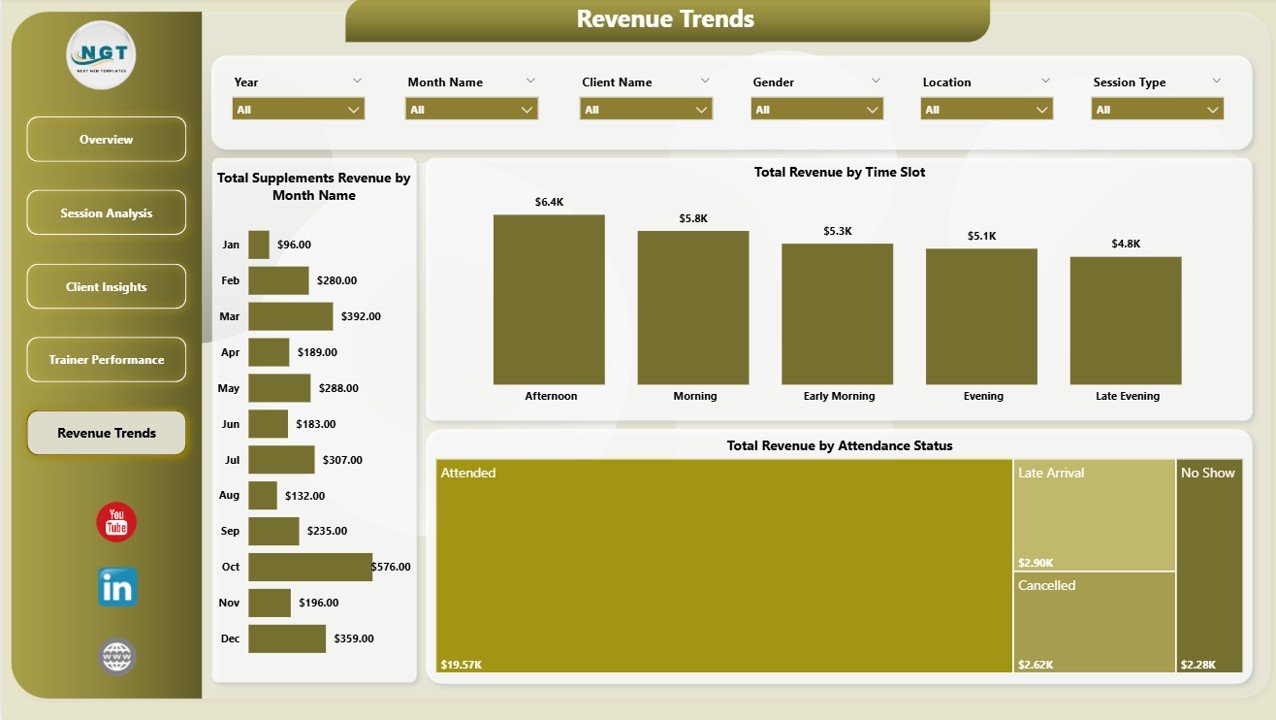Open the Trainer Performance page

click(105, 359)
